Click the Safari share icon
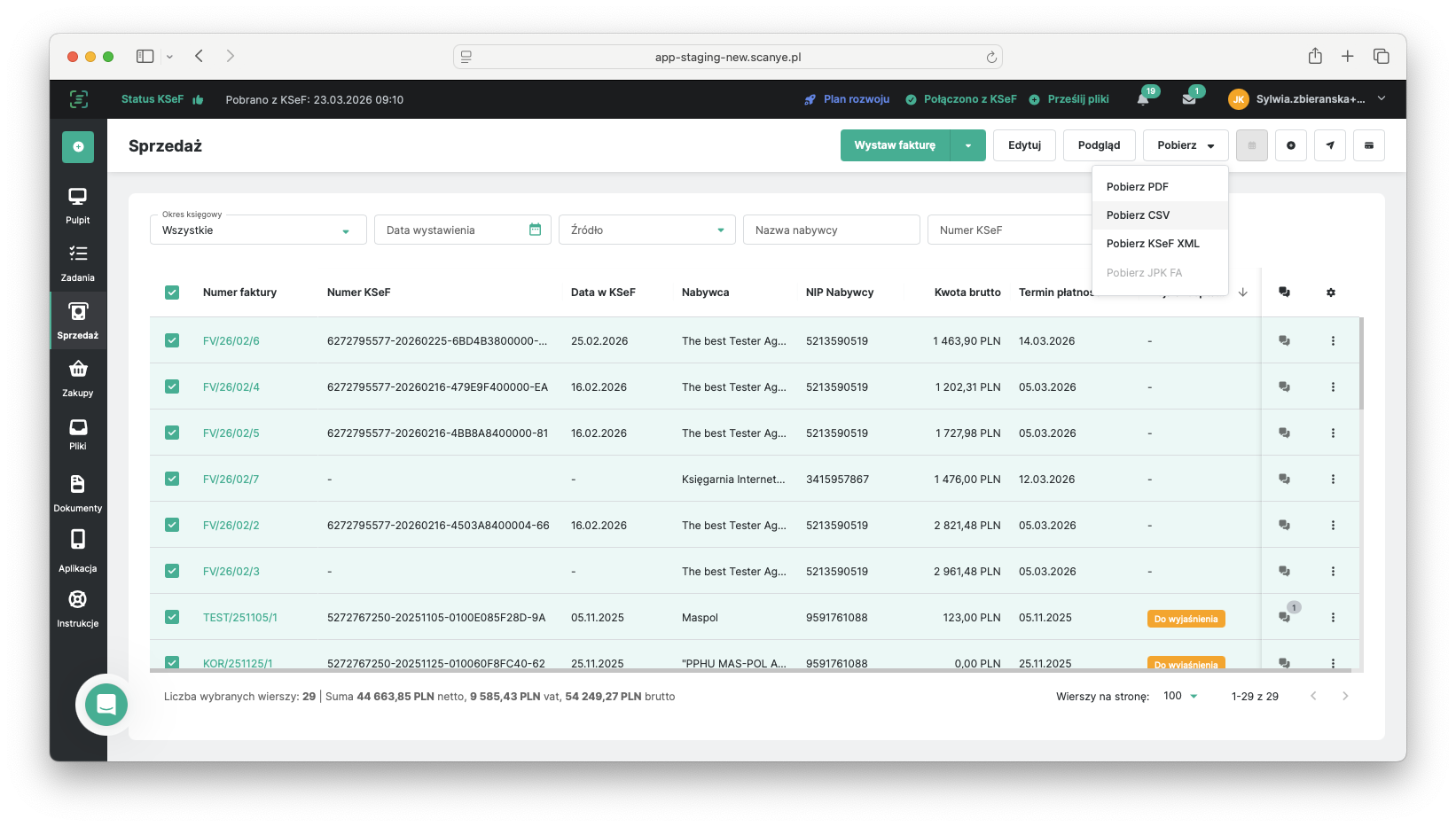Viewport: 1456px width, 827px height. [x=1315, y=56]
